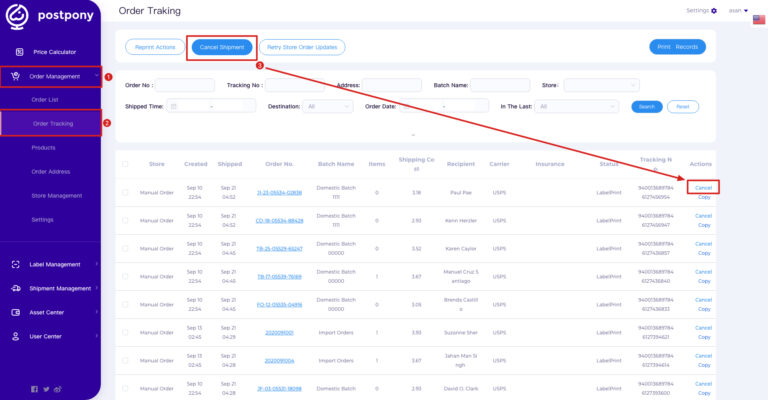Click the blue Search button
This screenshot has width=768, height=400.
click(x=646, y=106)
